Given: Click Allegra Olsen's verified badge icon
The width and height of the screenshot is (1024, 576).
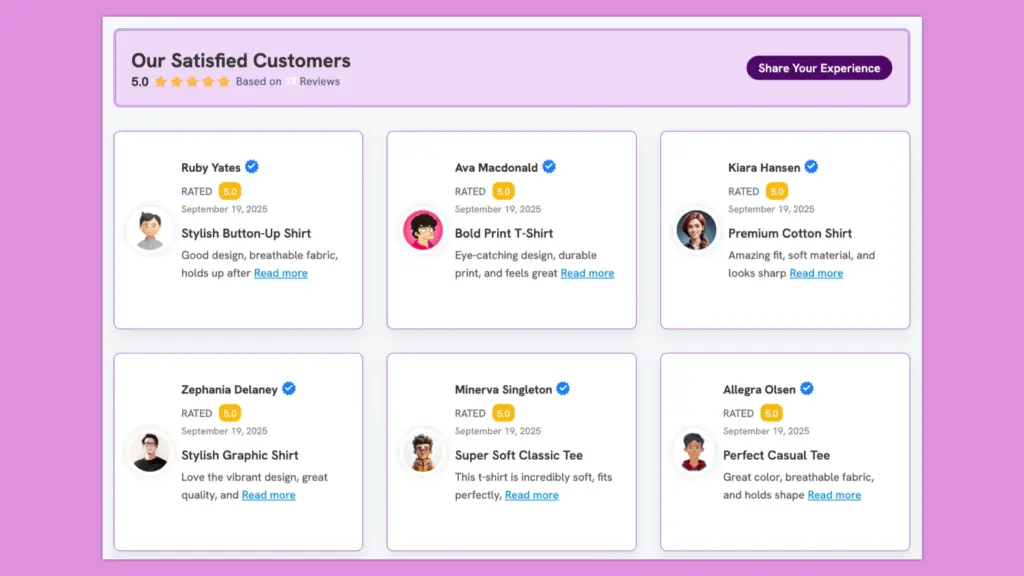Looking at the screenshot, I should [x=806, y=389].
